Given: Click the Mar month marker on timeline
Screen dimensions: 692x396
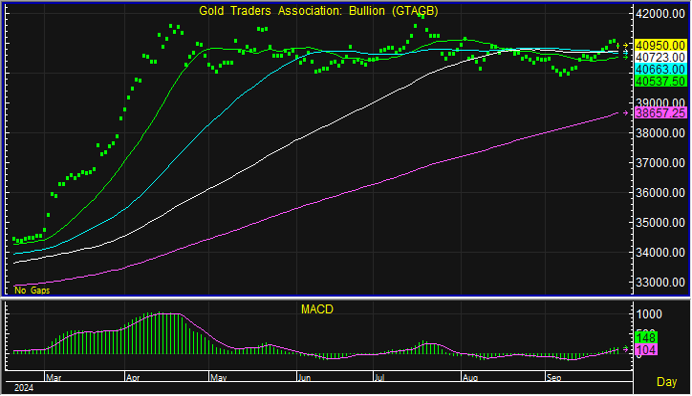Looking at the screenshot, I should [x=53, y=378].
